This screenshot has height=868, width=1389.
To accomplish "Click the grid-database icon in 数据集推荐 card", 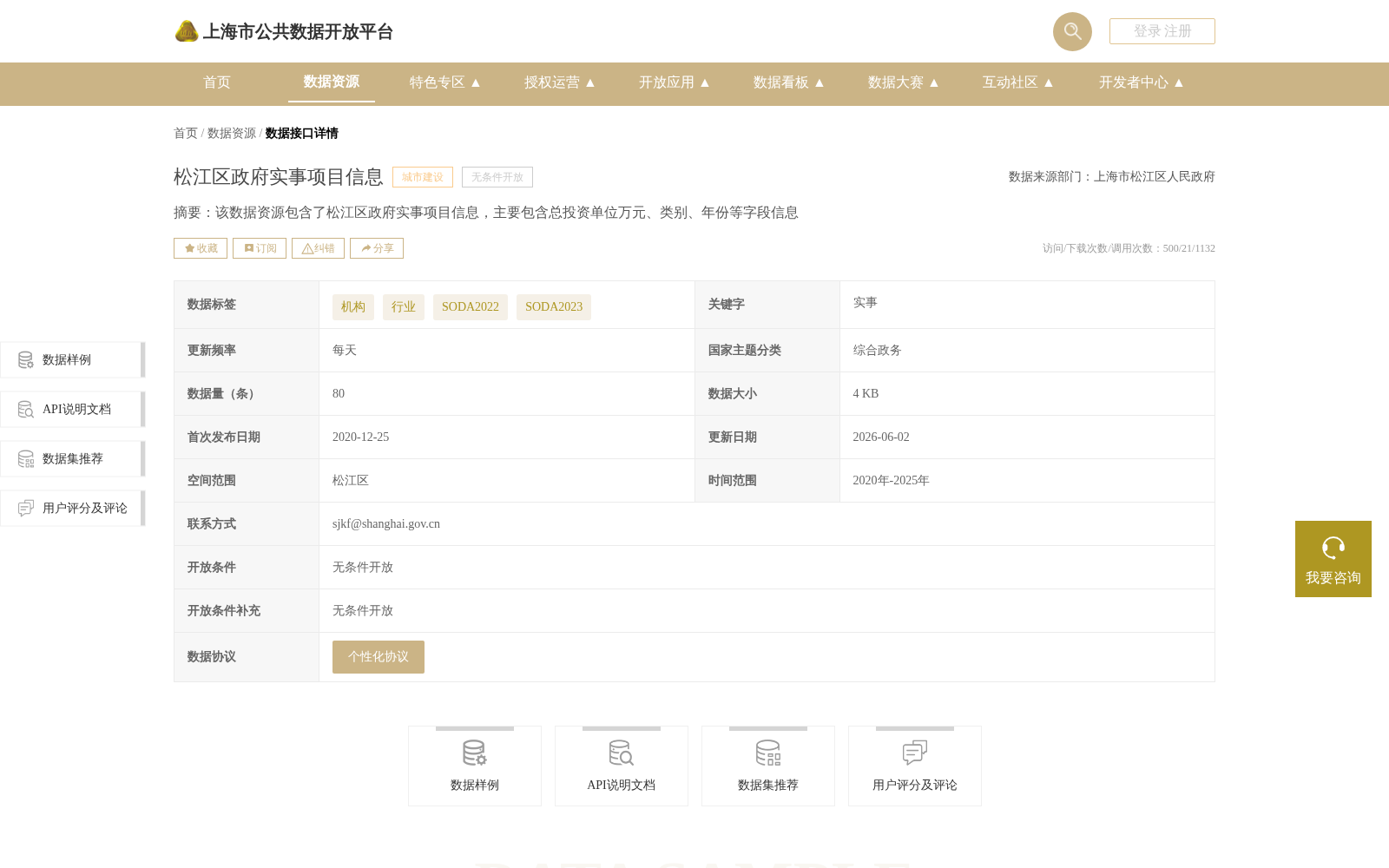I will tap(768, 753).
